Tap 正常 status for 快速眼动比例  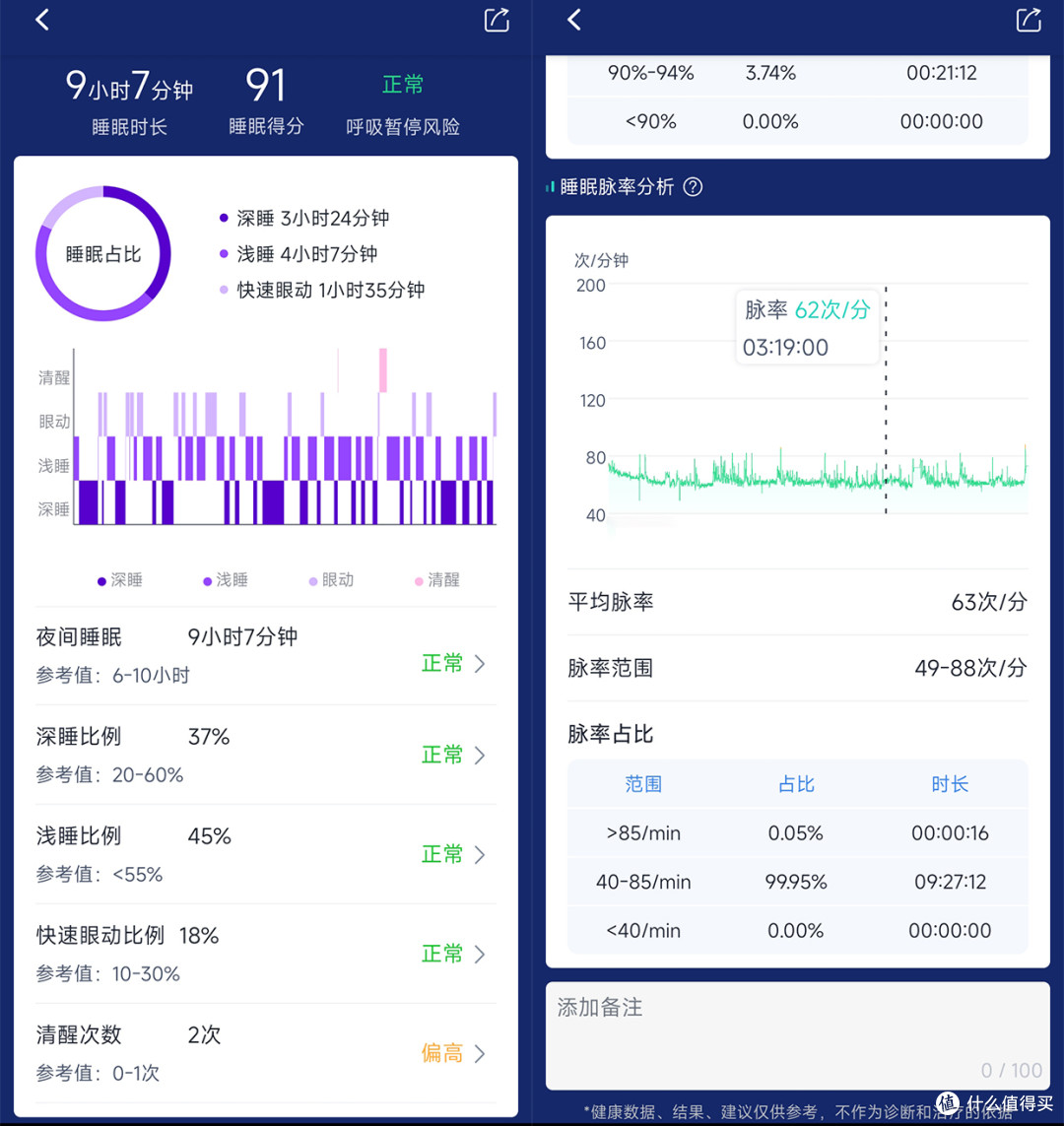pyautogui.click(x=441, y=954)
